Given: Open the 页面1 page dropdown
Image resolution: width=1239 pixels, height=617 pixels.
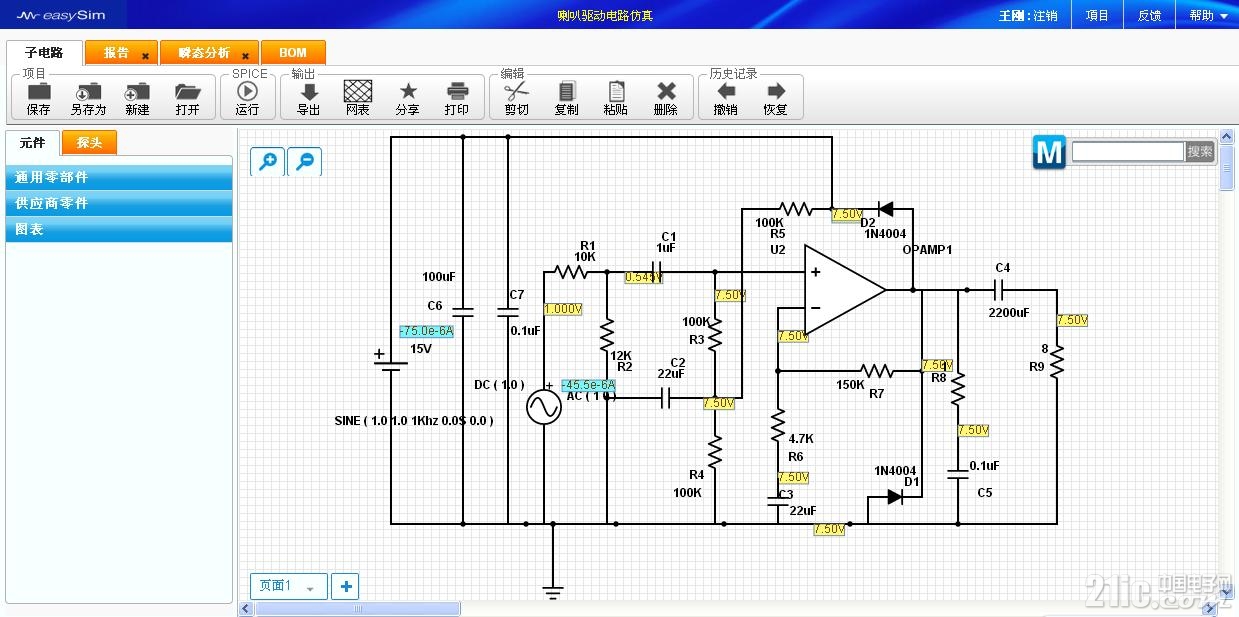Looking at the screenshot, I should click(288, 586).
